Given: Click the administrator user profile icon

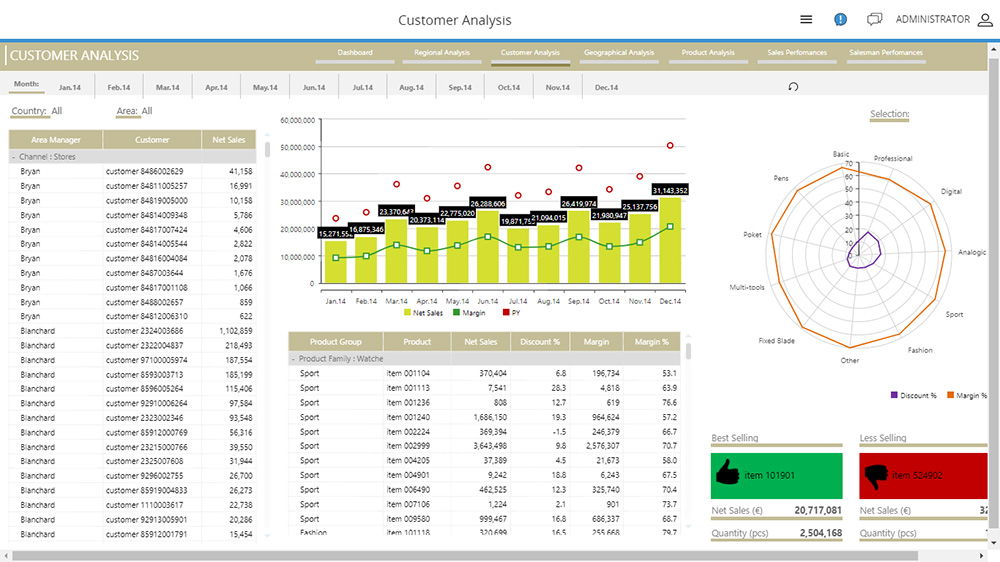Looking at the screenshot, I should coord(985,19).
